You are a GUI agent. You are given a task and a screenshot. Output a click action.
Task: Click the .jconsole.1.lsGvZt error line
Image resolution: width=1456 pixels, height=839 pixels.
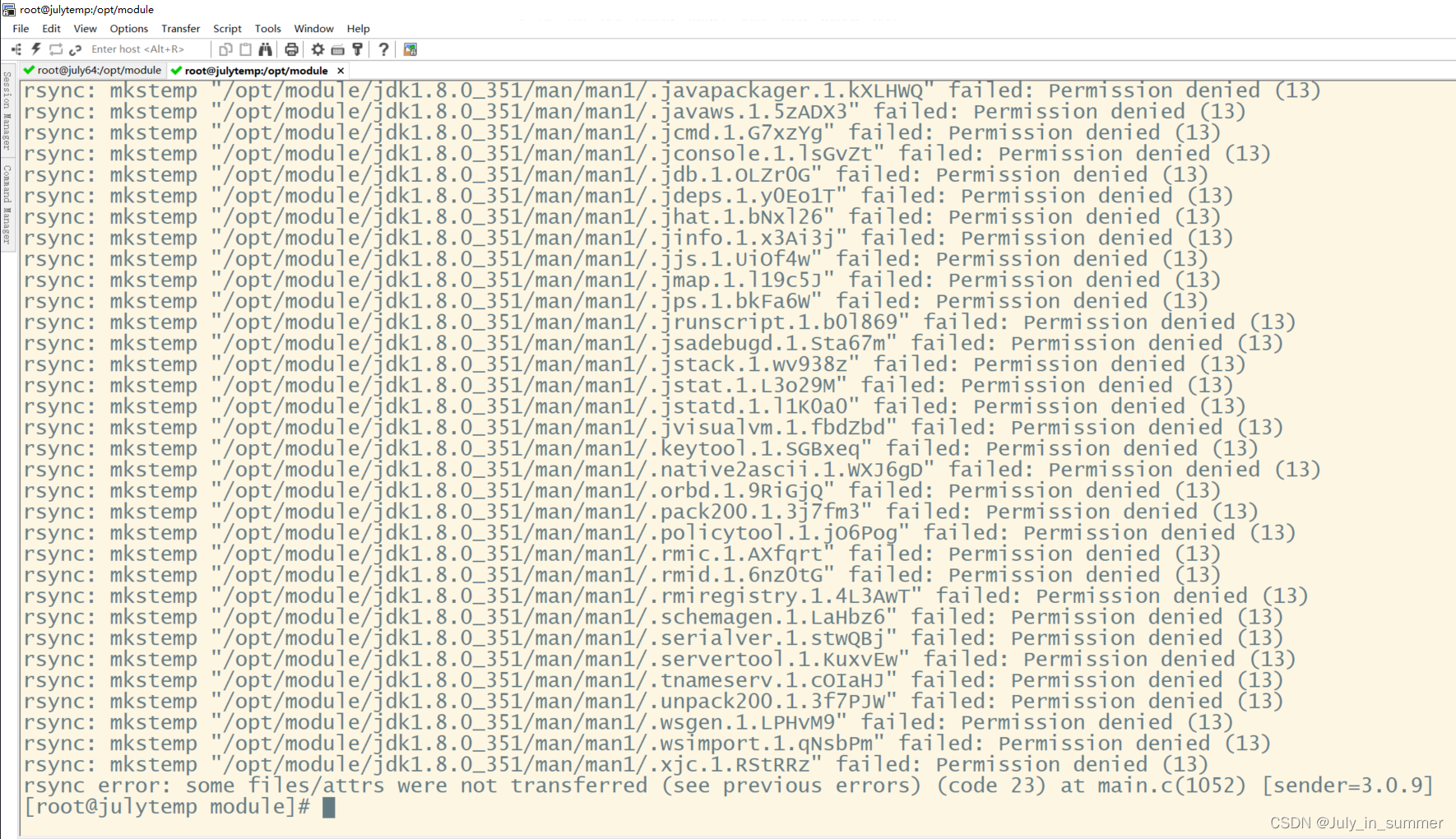pos(647,154)
